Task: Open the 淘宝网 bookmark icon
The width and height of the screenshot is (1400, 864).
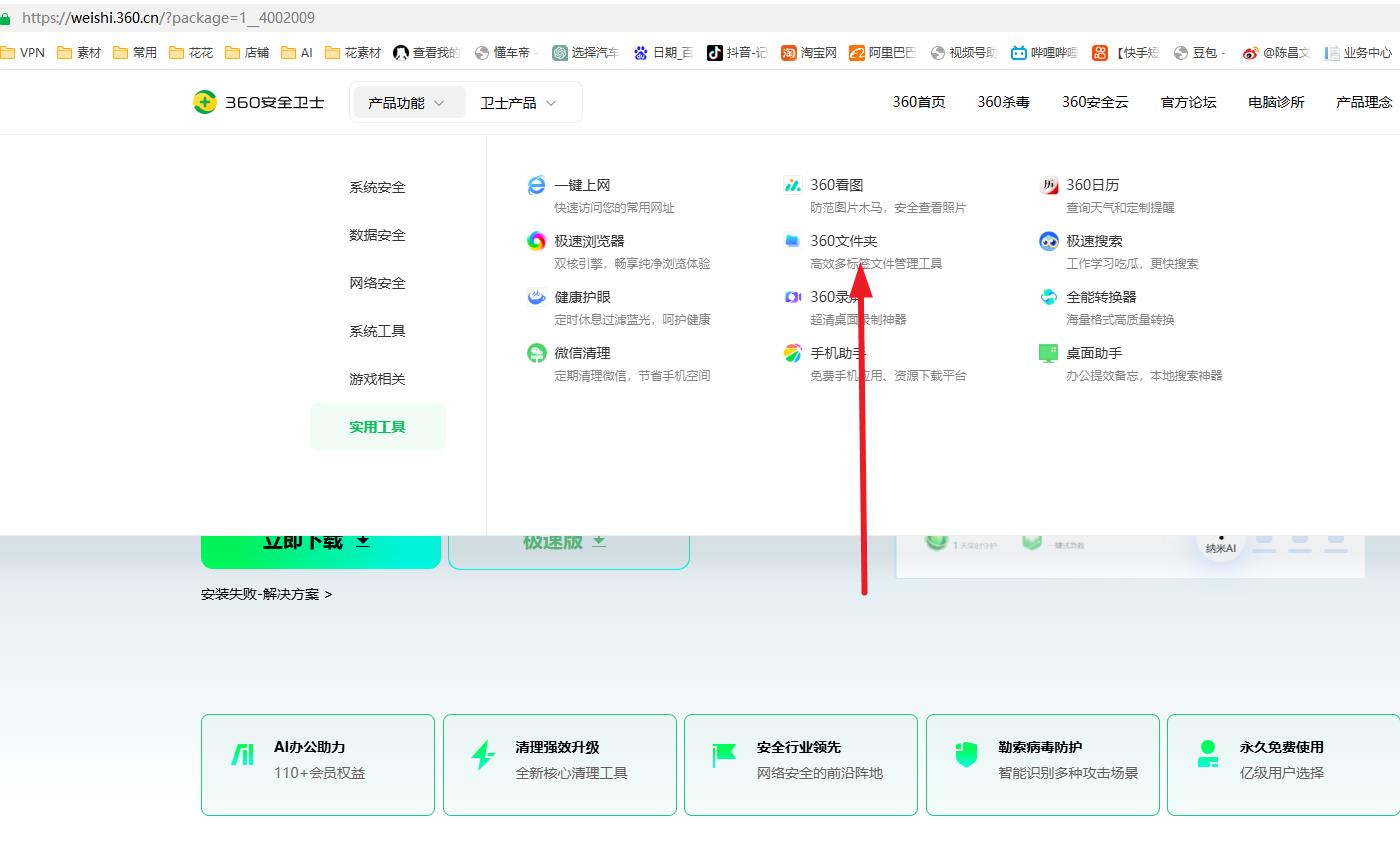Action: click(789, 53)
